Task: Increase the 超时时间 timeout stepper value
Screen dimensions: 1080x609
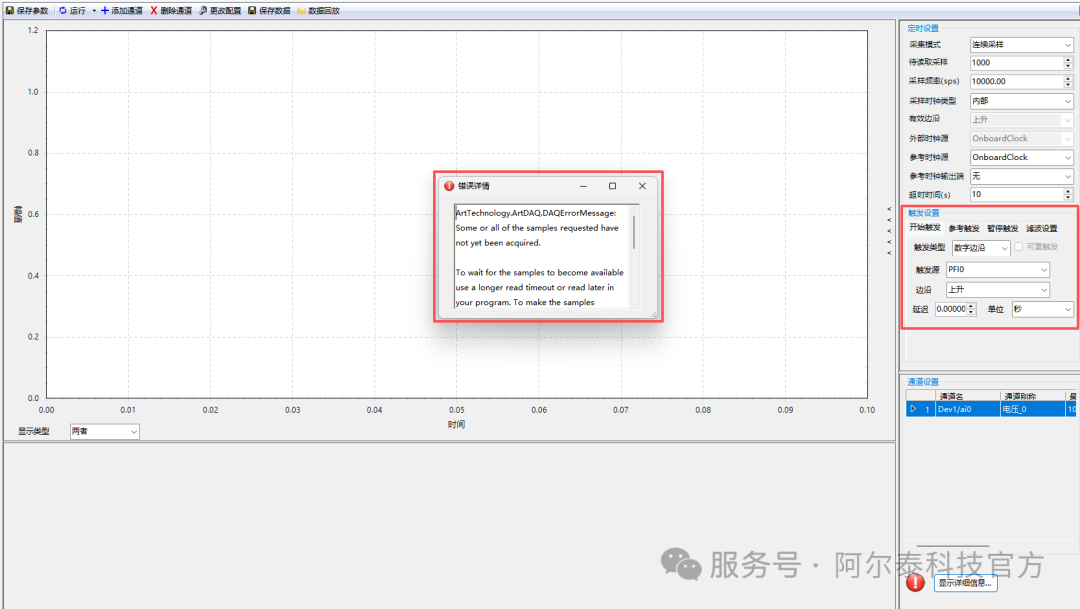Action: tap(1069, 191)
